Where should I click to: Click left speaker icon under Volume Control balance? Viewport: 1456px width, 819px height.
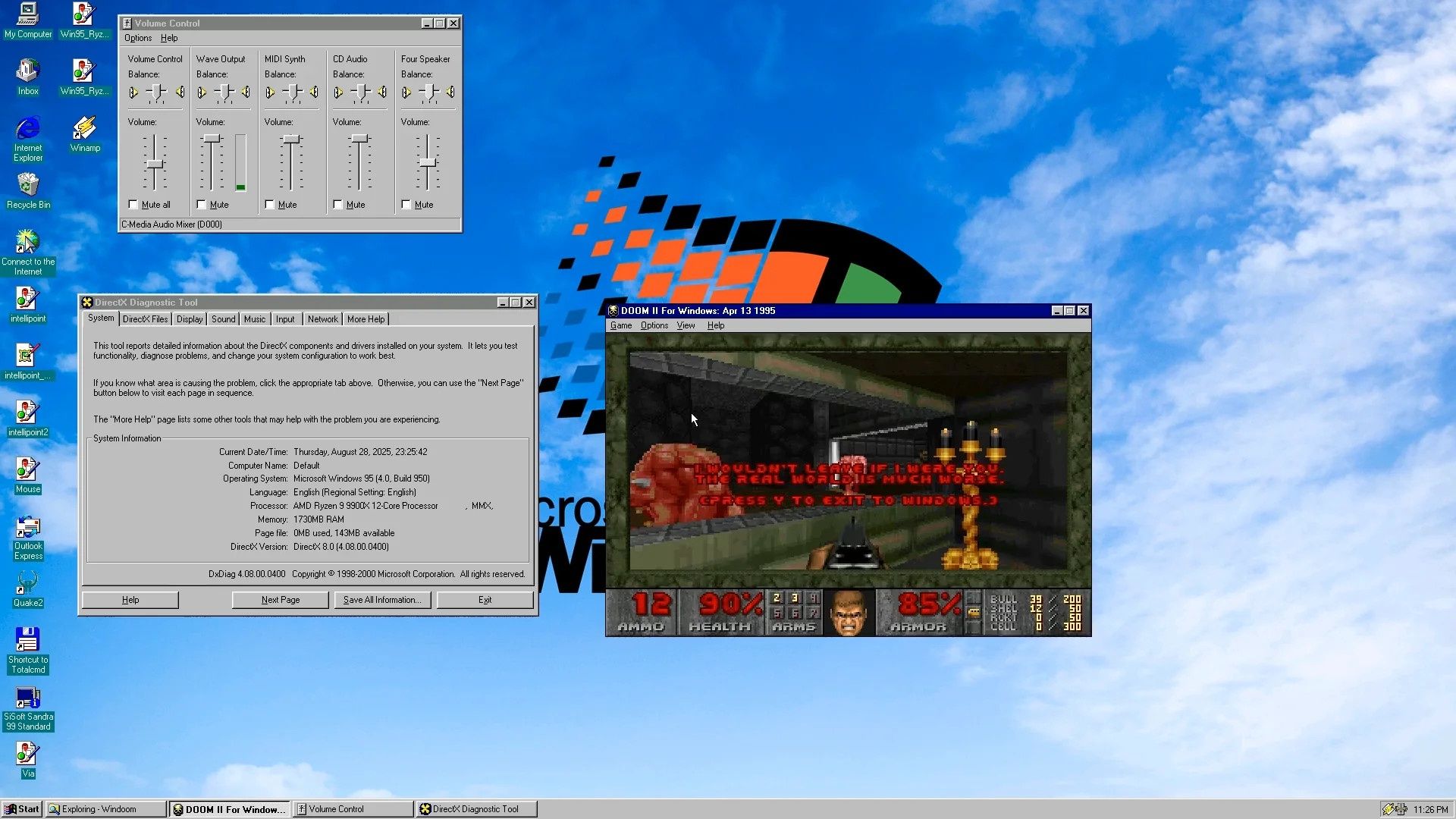pyautogui.click(x=133, y=93)
